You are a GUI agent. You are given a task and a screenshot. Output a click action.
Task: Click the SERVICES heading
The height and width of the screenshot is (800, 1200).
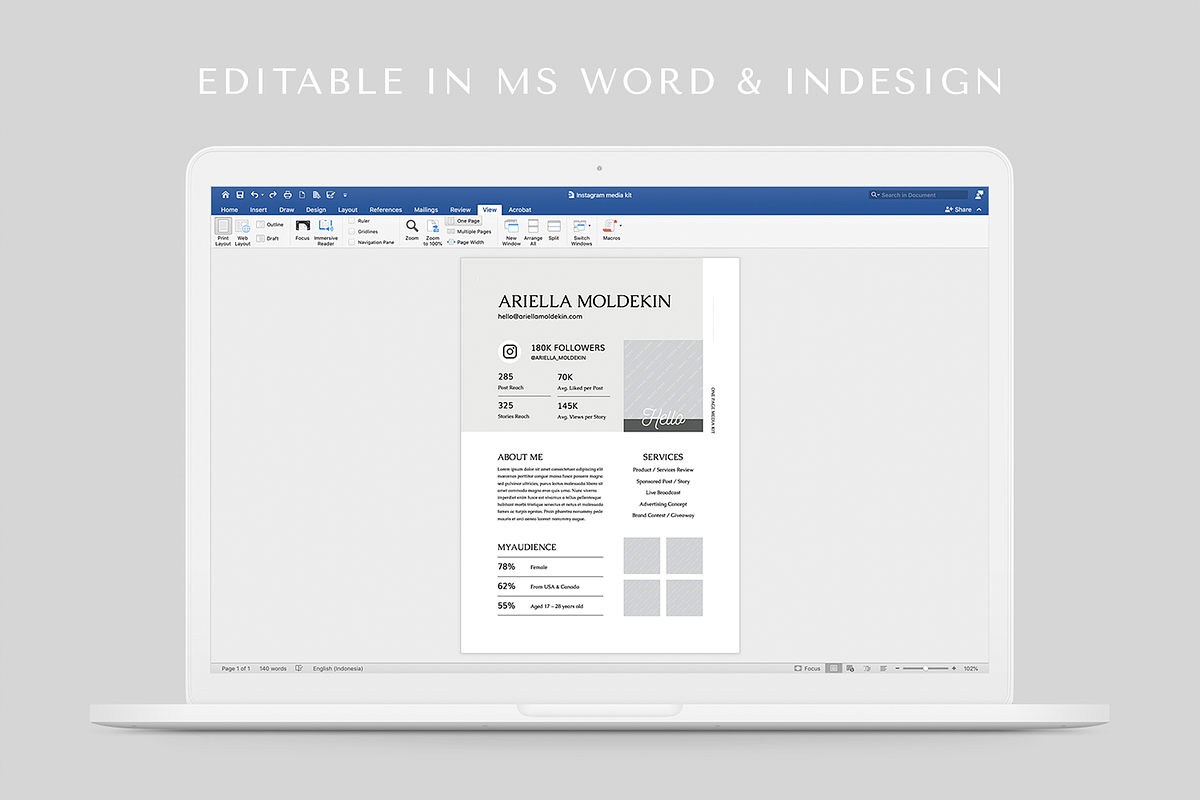pyautogui.click(x=663, y=457)
